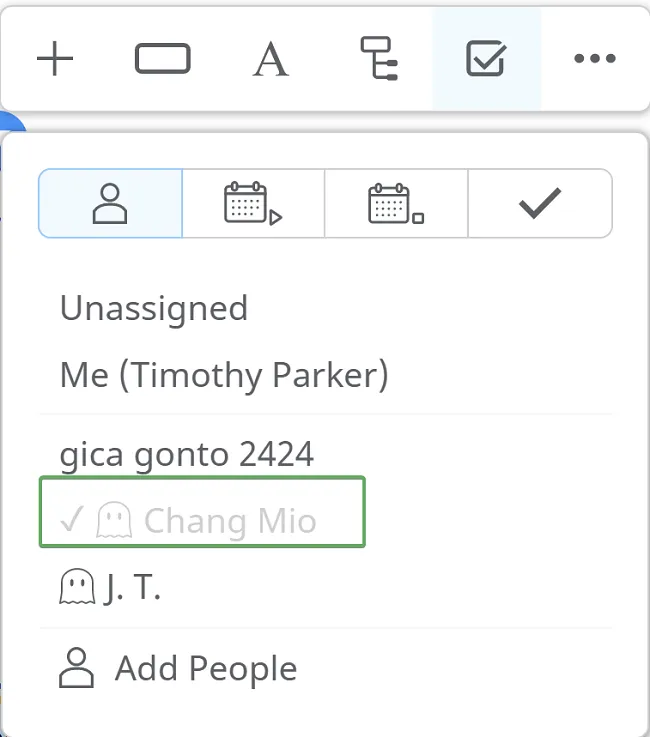
Task: Open the tree structure layout icon
Action: click(379, 60)
